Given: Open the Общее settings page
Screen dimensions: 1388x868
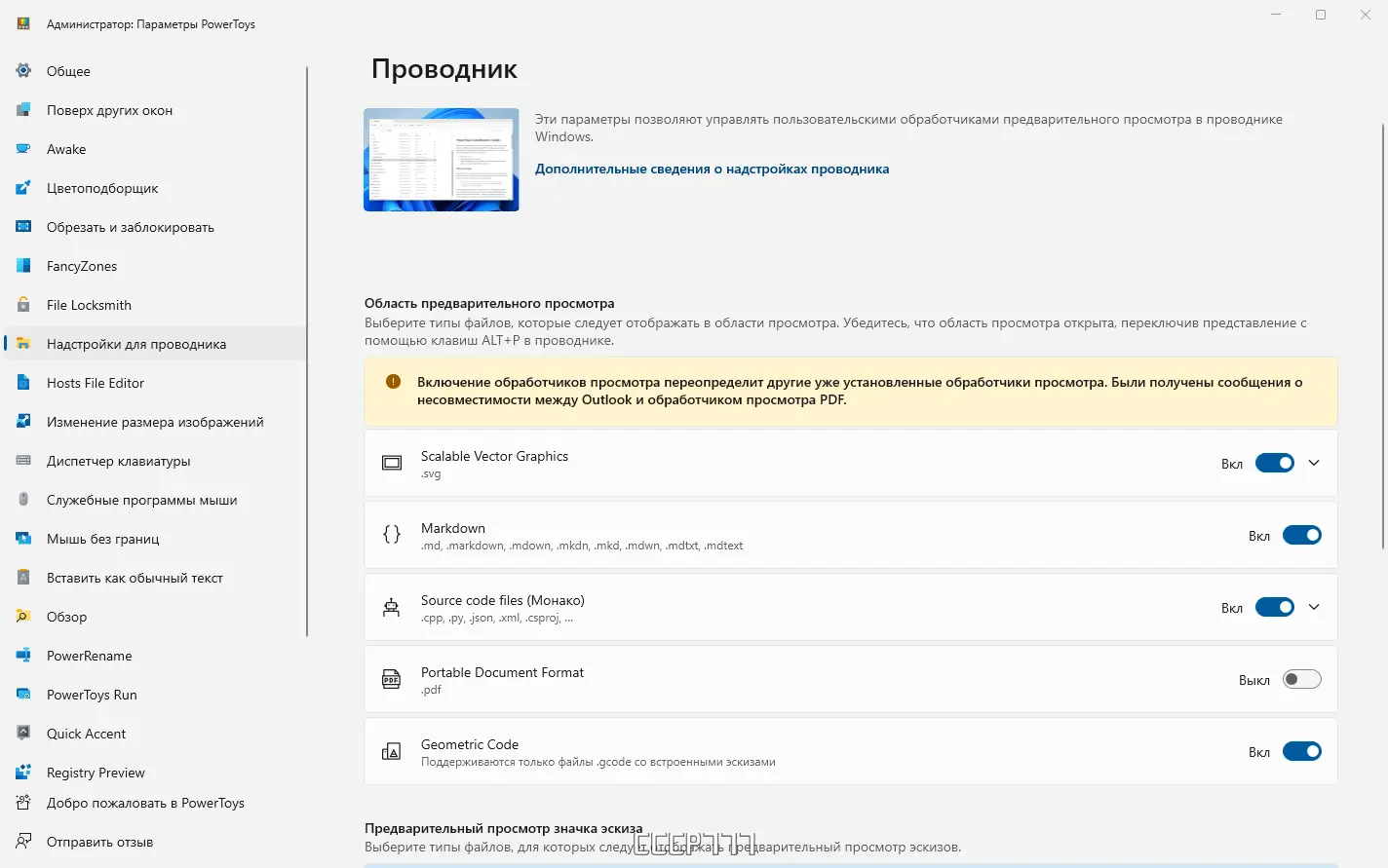Looking at the screenshot, I should click(68, 71).
